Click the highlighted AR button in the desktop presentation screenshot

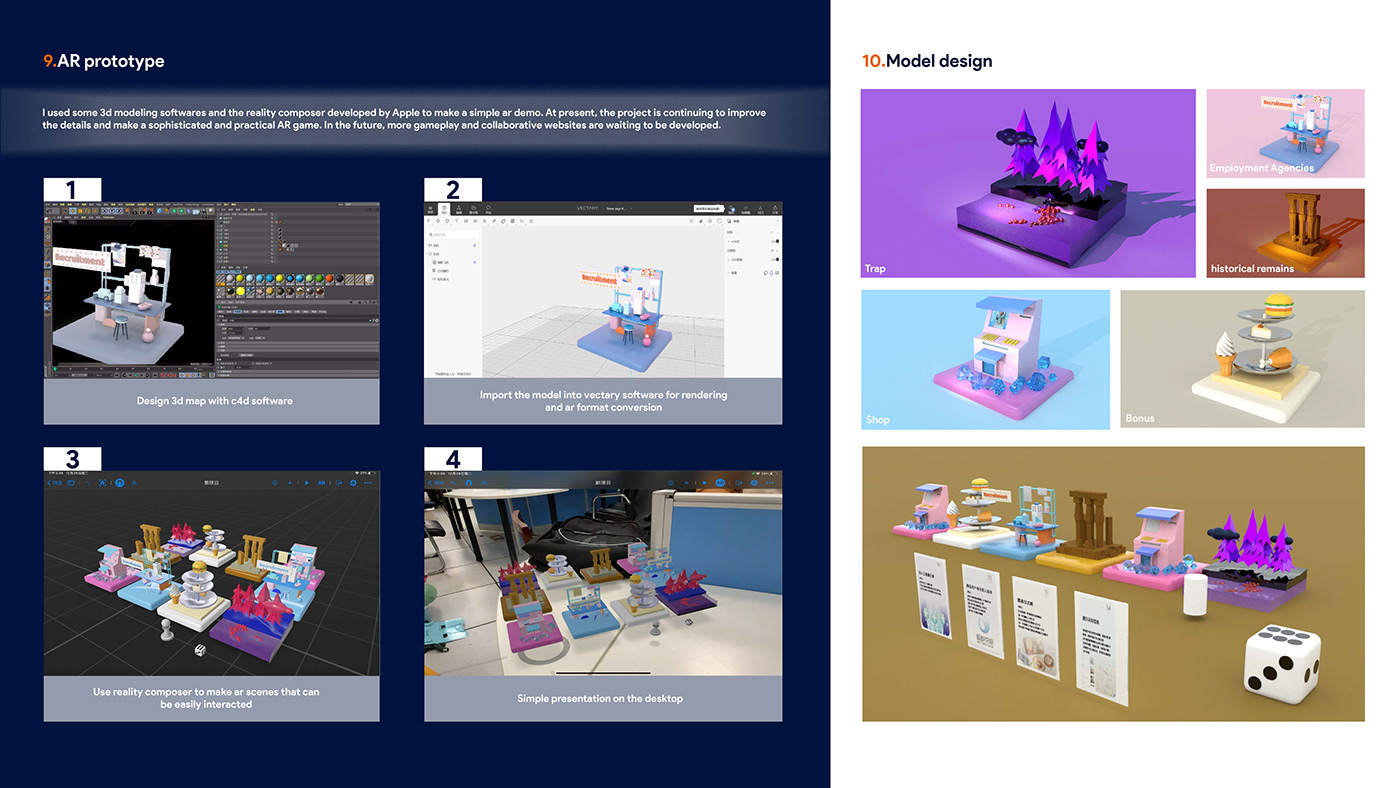(719, 482)
